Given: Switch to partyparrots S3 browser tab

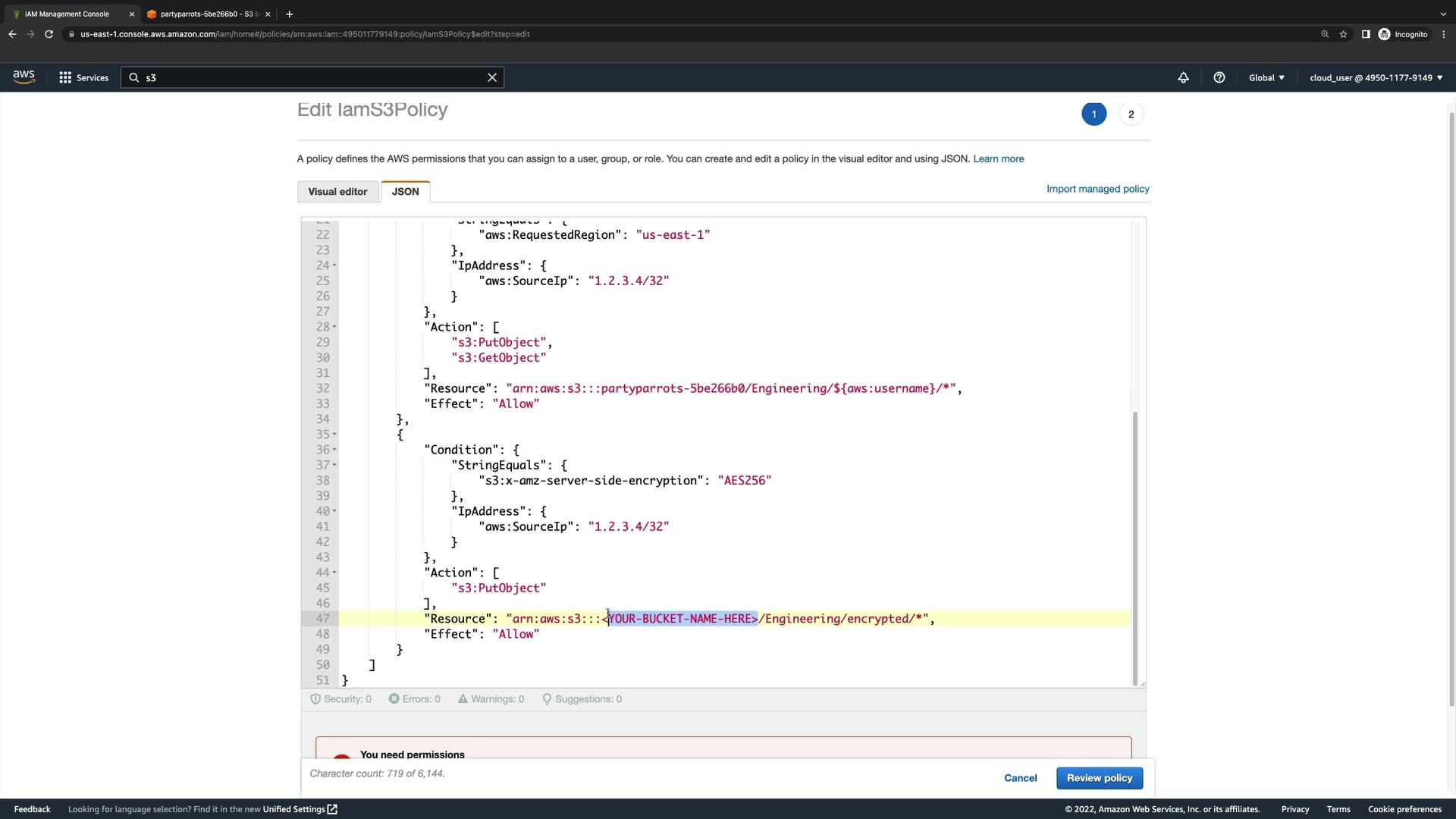Looking at the screenshot, I should 205,14.
